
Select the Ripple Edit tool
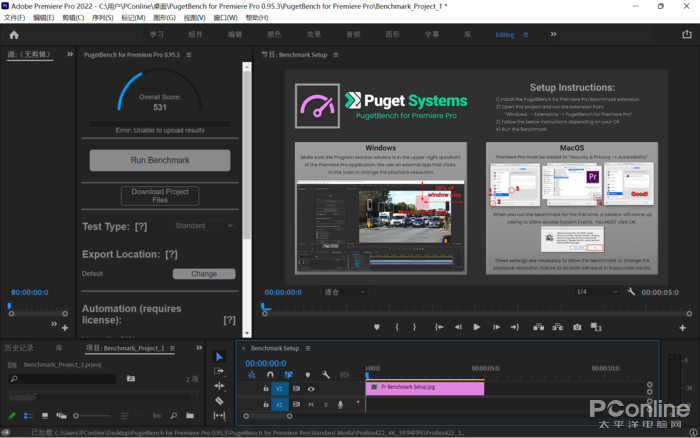coord(219,386)
